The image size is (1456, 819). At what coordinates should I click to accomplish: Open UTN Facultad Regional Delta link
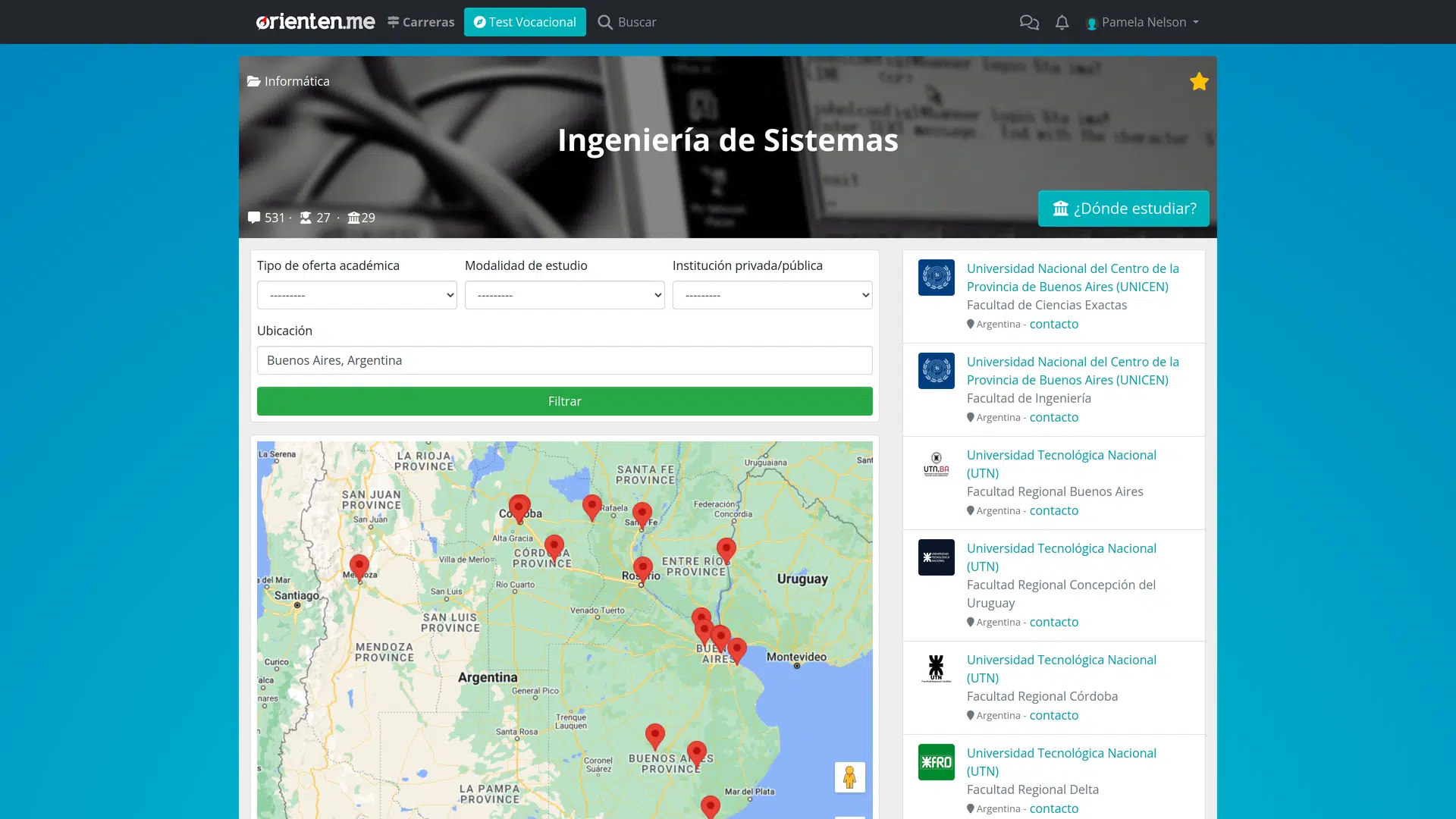click(x=1062, y=762)
